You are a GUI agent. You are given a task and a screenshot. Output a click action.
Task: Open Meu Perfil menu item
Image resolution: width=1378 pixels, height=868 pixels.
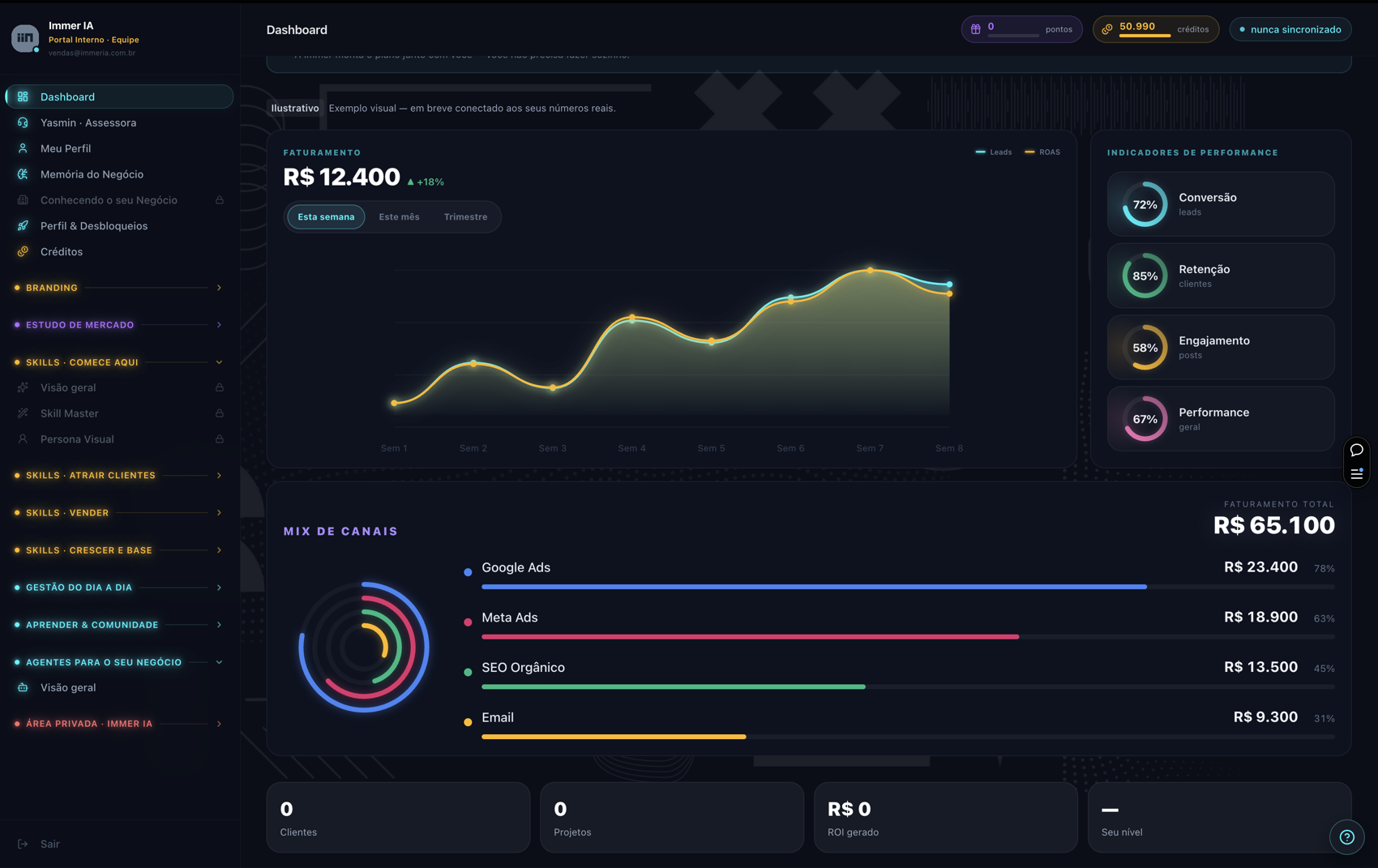(119, 148)
